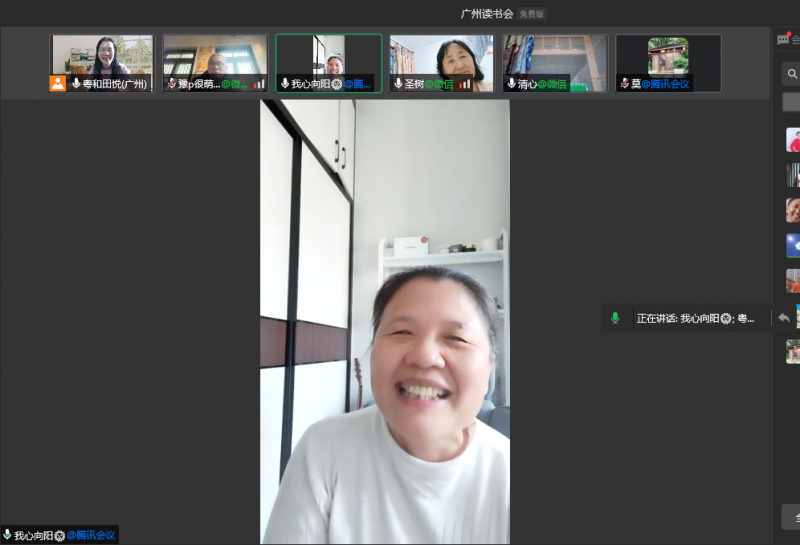
Task: Click the microphone icon on 清心 tile
Action: (x=511, y=84)
